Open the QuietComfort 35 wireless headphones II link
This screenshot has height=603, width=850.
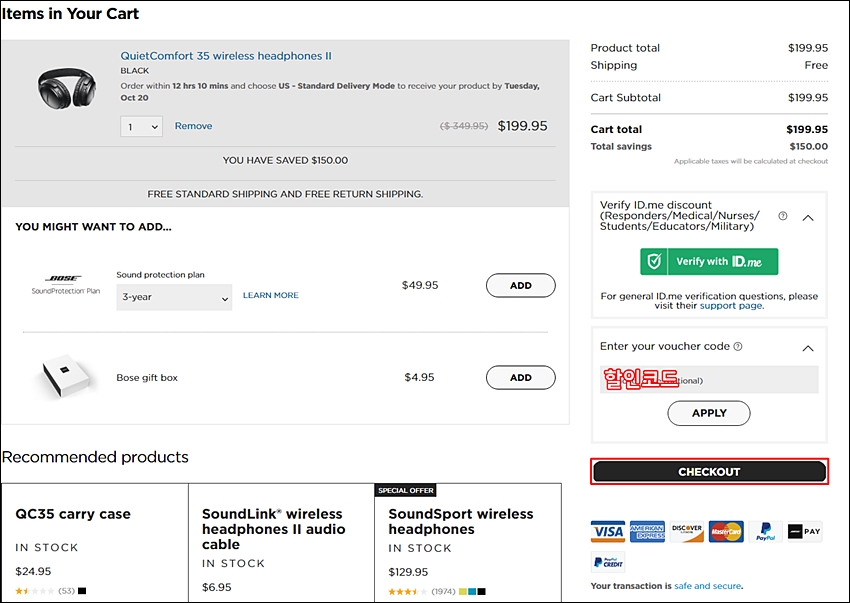pyautogui.click(x=226, y=56)
